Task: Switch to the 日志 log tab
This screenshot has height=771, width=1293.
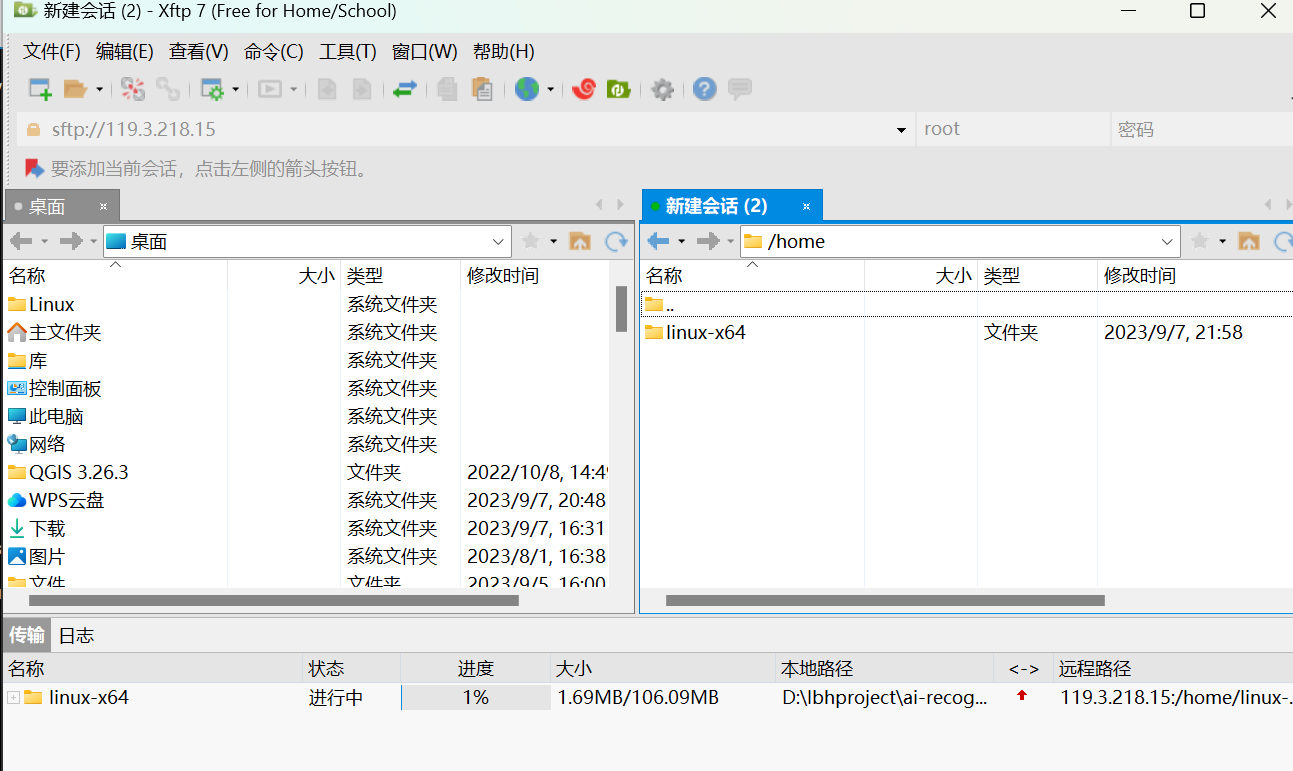Action: 76,635
